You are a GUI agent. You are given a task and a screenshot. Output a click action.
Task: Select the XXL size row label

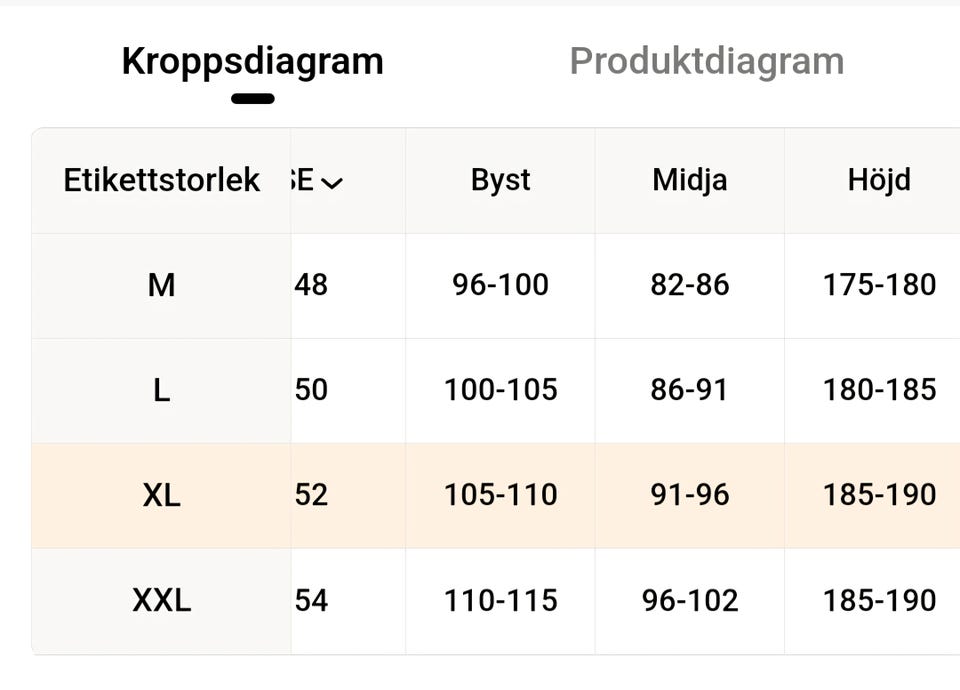point(161,600)
